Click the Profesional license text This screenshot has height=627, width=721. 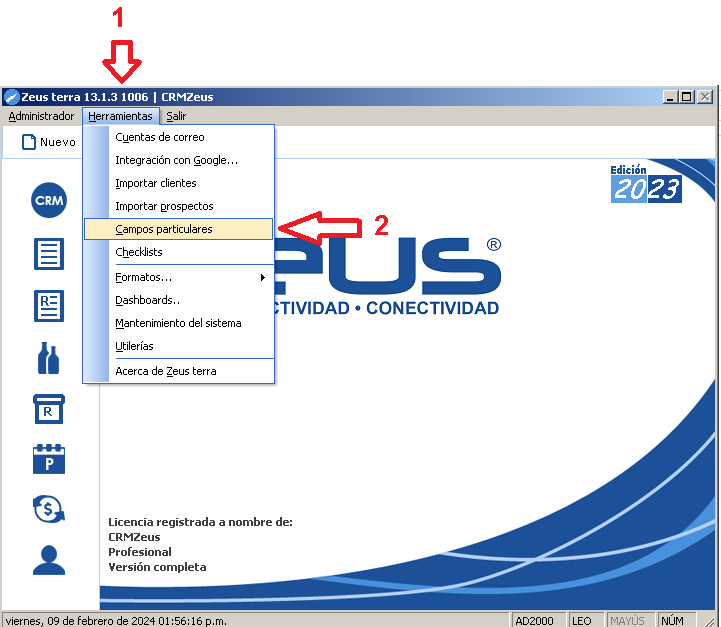(140, 552)
